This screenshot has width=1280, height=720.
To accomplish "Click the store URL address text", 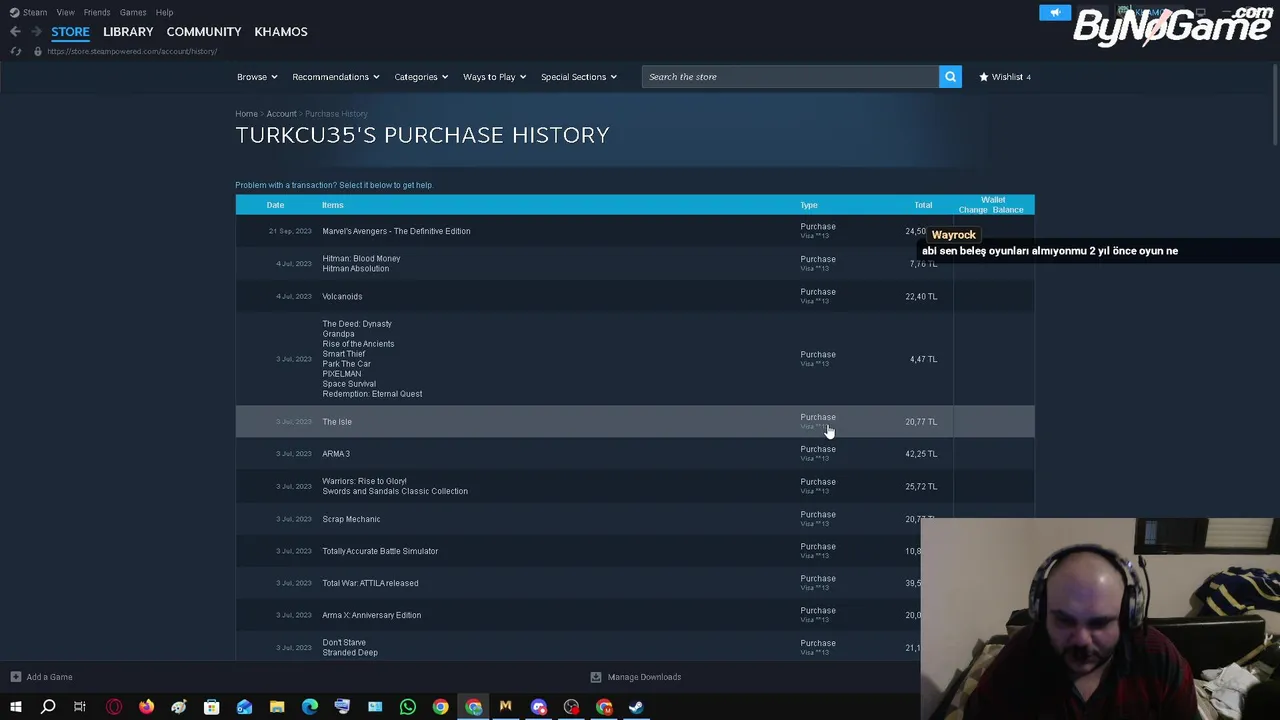I will 132,51.
